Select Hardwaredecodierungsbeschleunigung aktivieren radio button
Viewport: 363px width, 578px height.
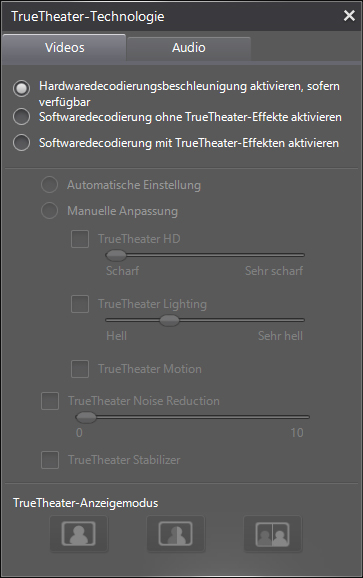(21, 88)
